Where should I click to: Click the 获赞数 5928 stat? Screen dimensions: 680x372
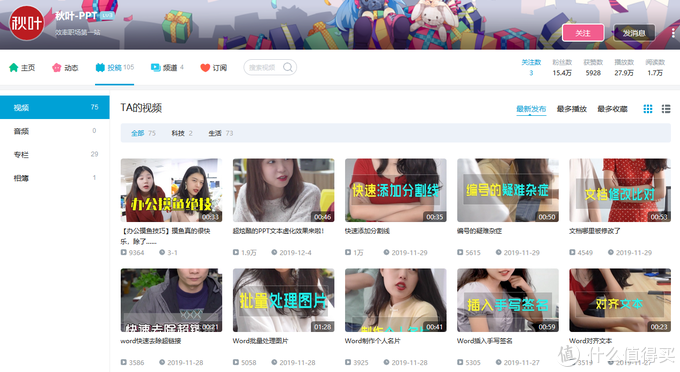coord(593,68)
